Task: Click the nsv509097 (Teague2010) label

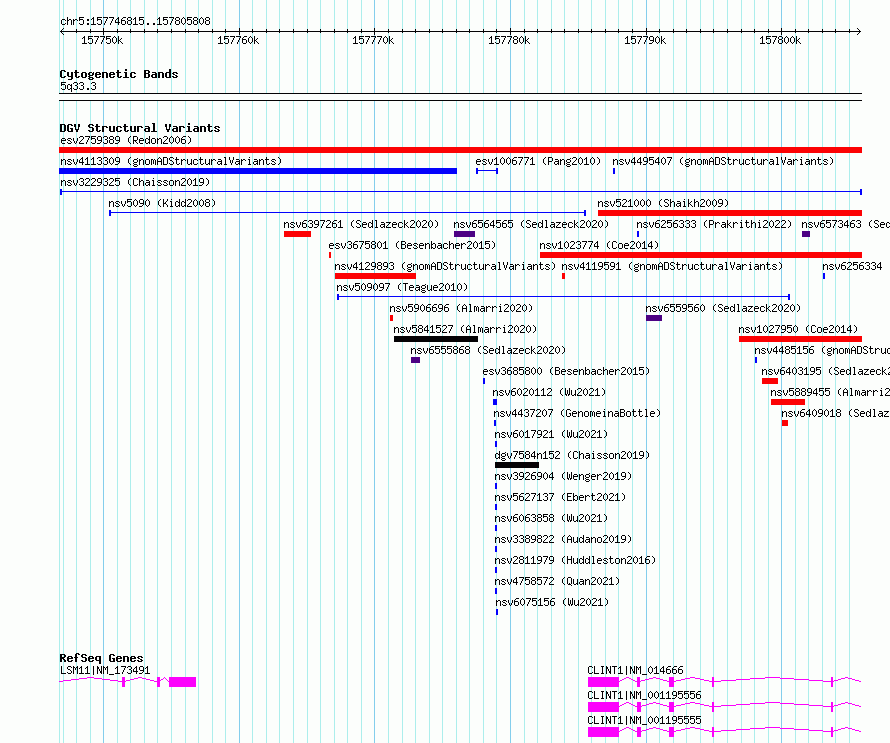Action: tap(402, 287)
